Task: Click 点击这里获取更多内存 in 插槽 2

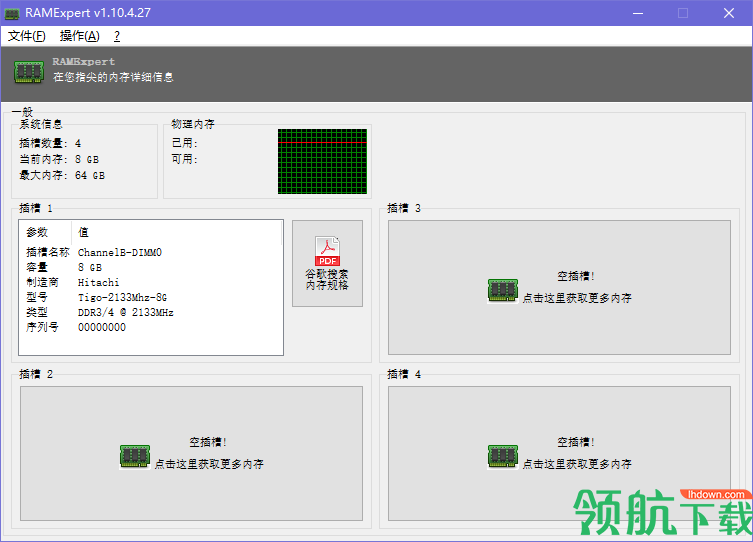Action: coord(209,464)
